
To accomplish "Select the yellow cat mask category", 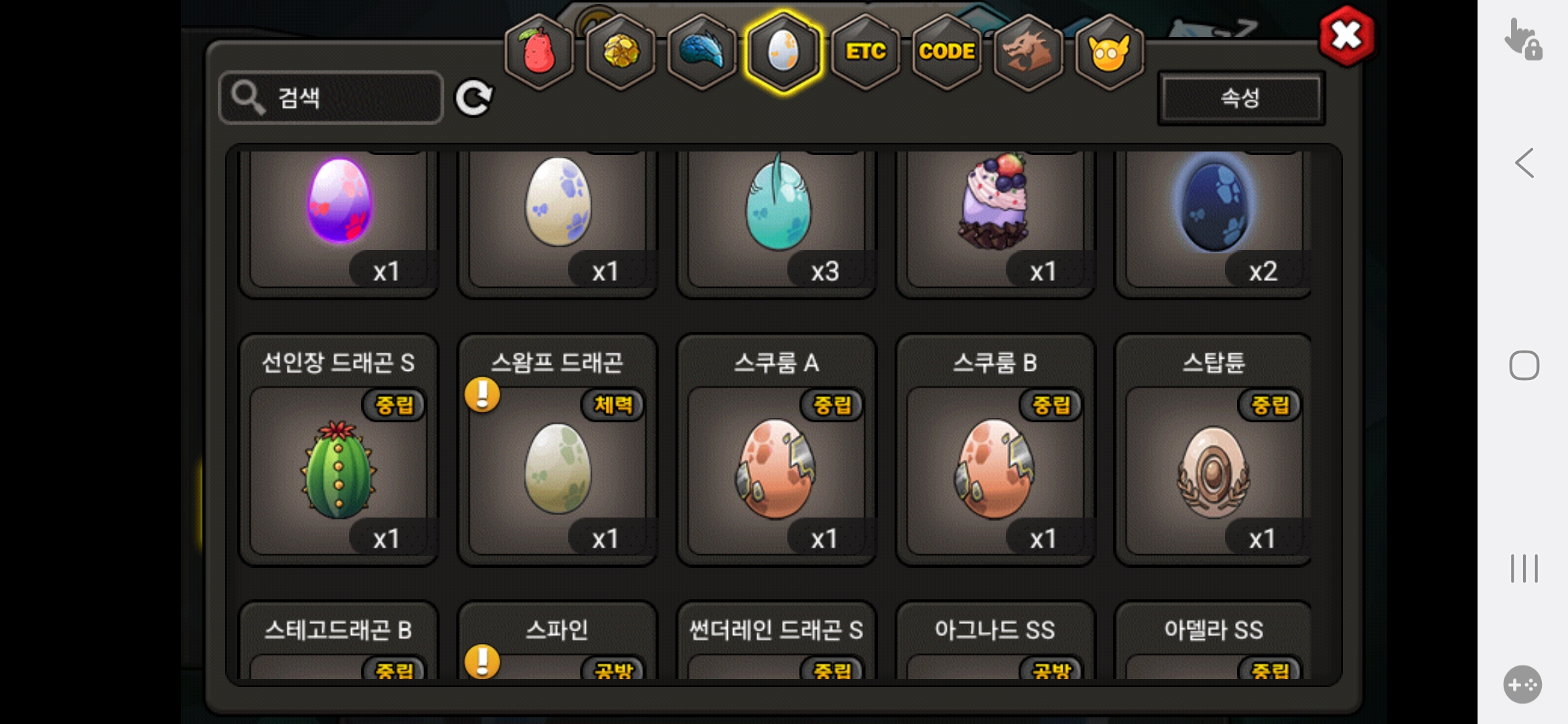I will coord(1109,52).
